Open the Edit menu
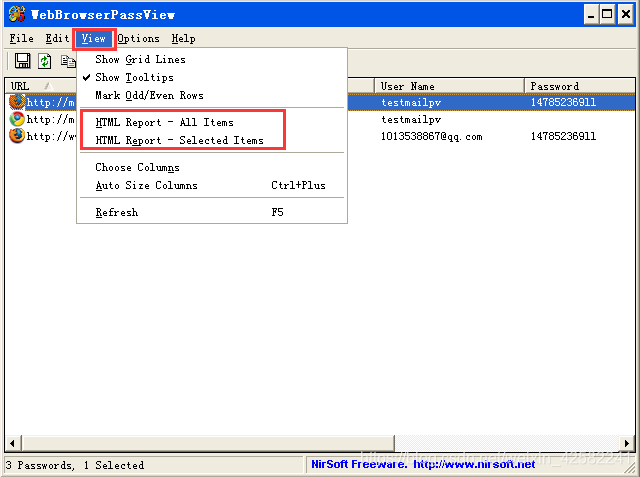The height and width of the screenshot is (477, 640). [x=57, y=38]
